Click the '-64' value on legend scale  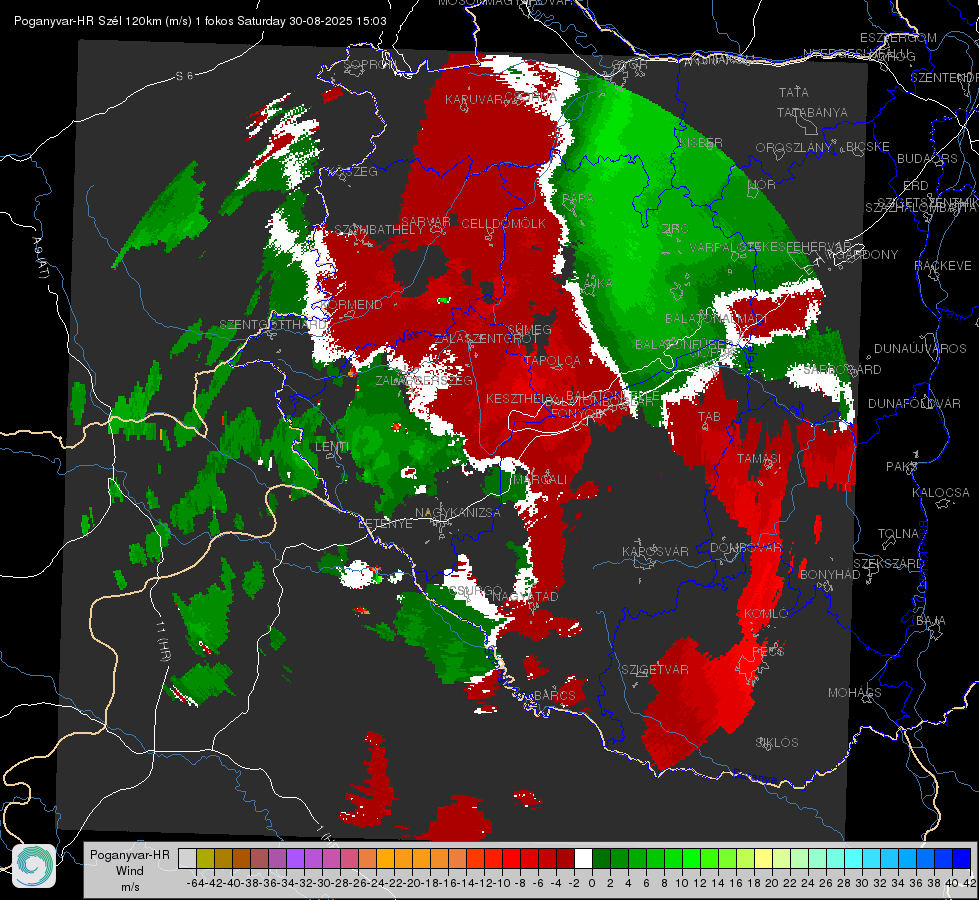(x=196, y=883)
